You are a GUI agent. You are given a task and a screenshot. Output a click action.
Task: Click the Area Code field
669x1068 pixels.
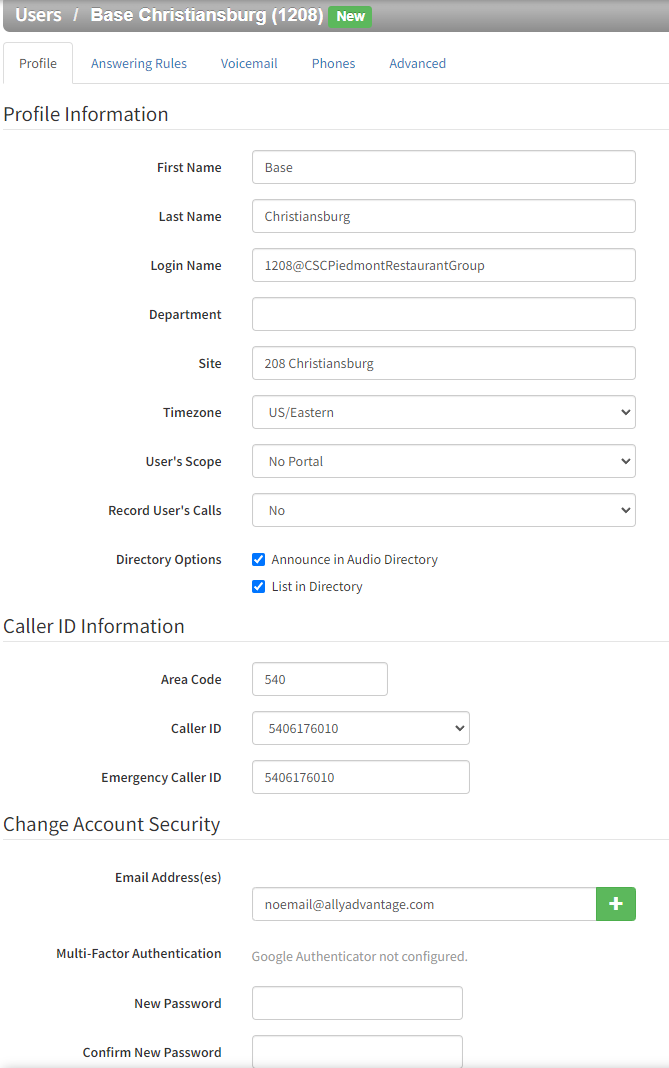point(319,679)
